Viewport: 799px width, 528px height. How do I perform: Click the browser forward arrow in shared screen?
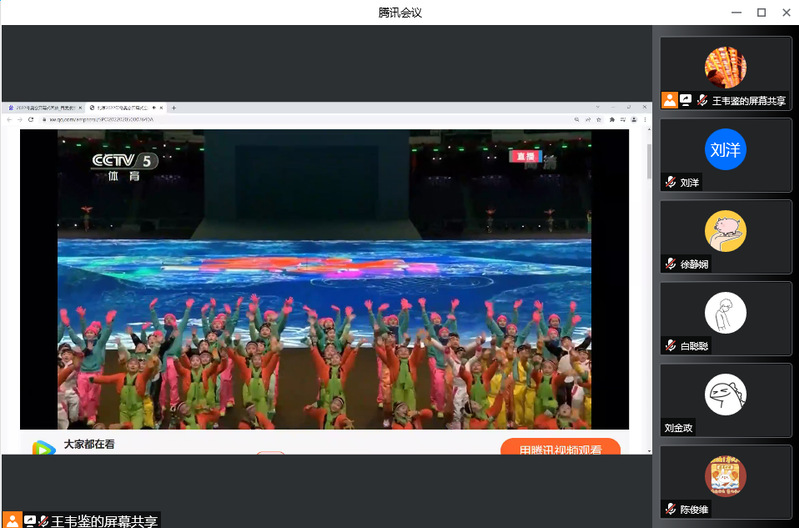pos(19,119)
